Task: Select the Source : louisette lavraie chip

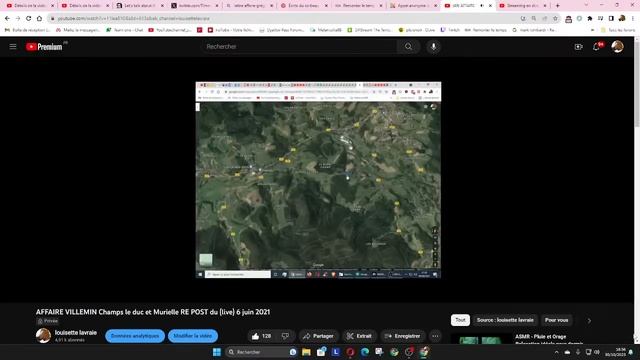Action: pyautogui.click(x=505, y=320)
